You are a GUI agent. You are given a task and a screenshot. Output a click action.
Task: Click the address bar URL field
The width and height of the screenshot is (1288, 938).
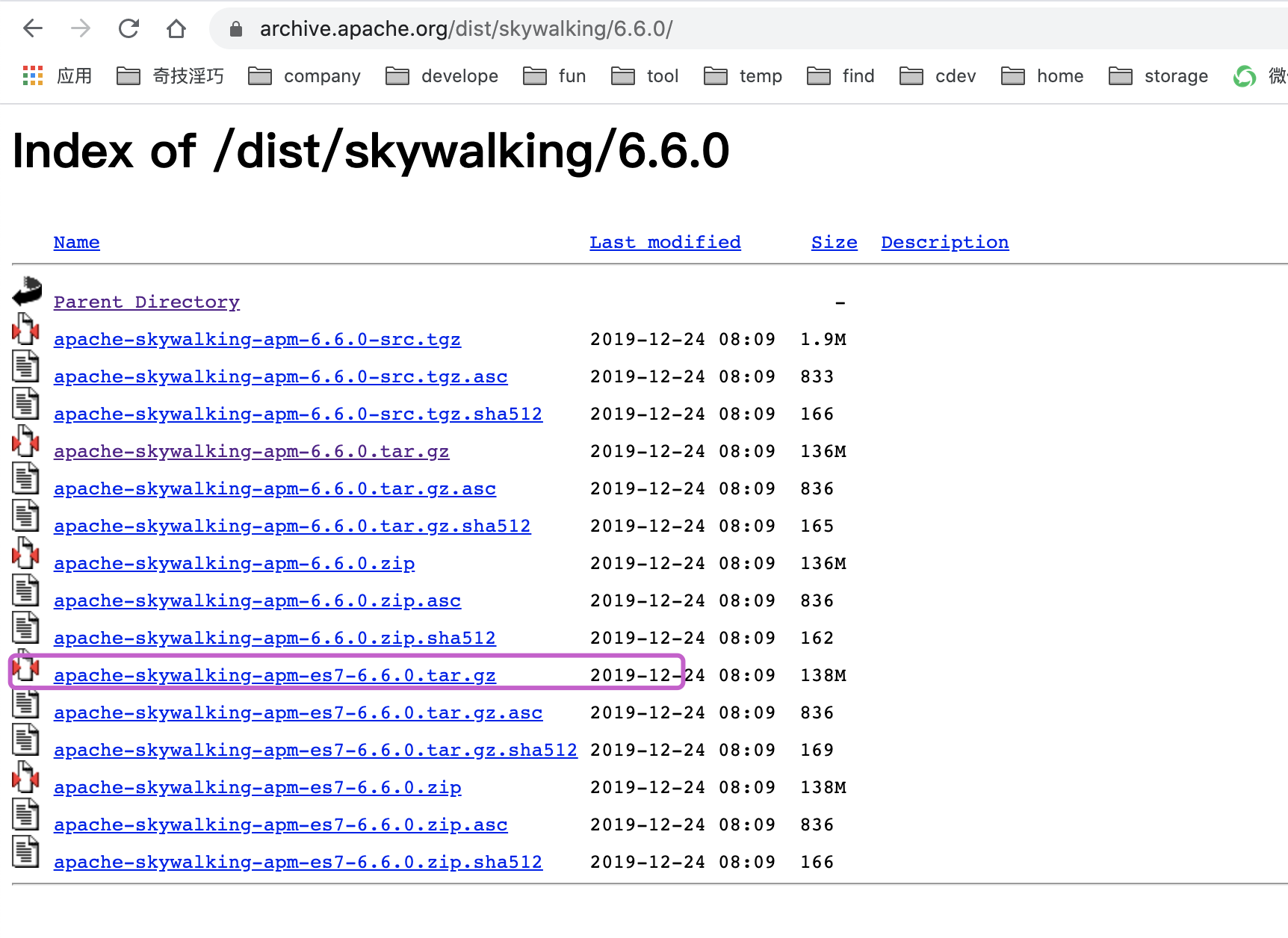coord(466,28)
